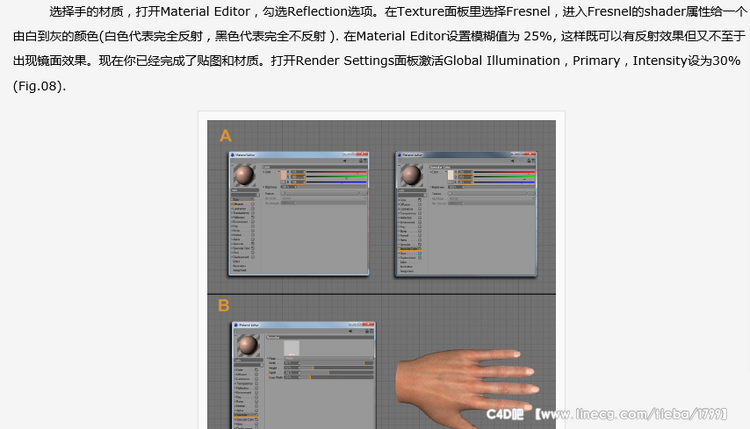Screen dimensions: 750x429
Task: Select the highlighted Color channel in left panel A editor
Action: [x=240, y=201]
